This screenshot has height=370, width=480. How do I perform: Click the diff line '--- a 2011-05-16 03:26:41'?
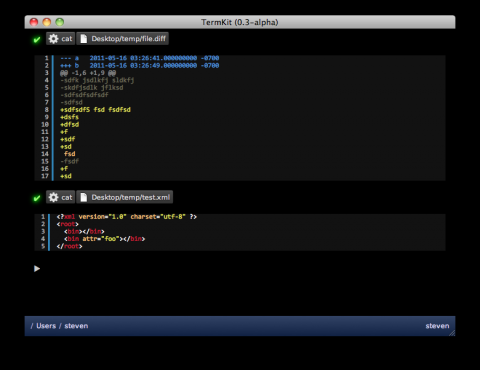point(140,58)
